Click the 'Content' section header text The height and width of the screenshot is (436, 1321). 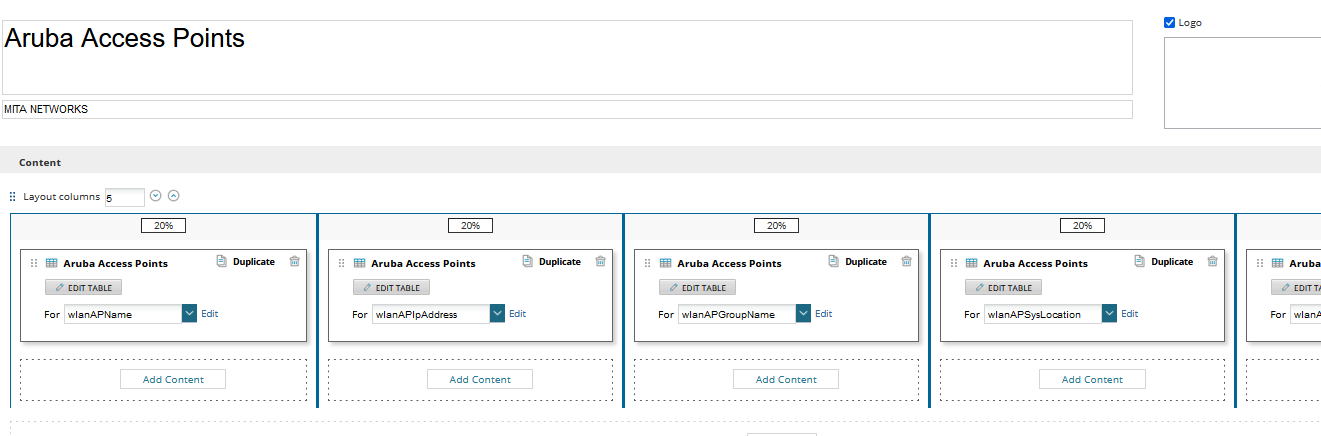click(x=40, y=162)
